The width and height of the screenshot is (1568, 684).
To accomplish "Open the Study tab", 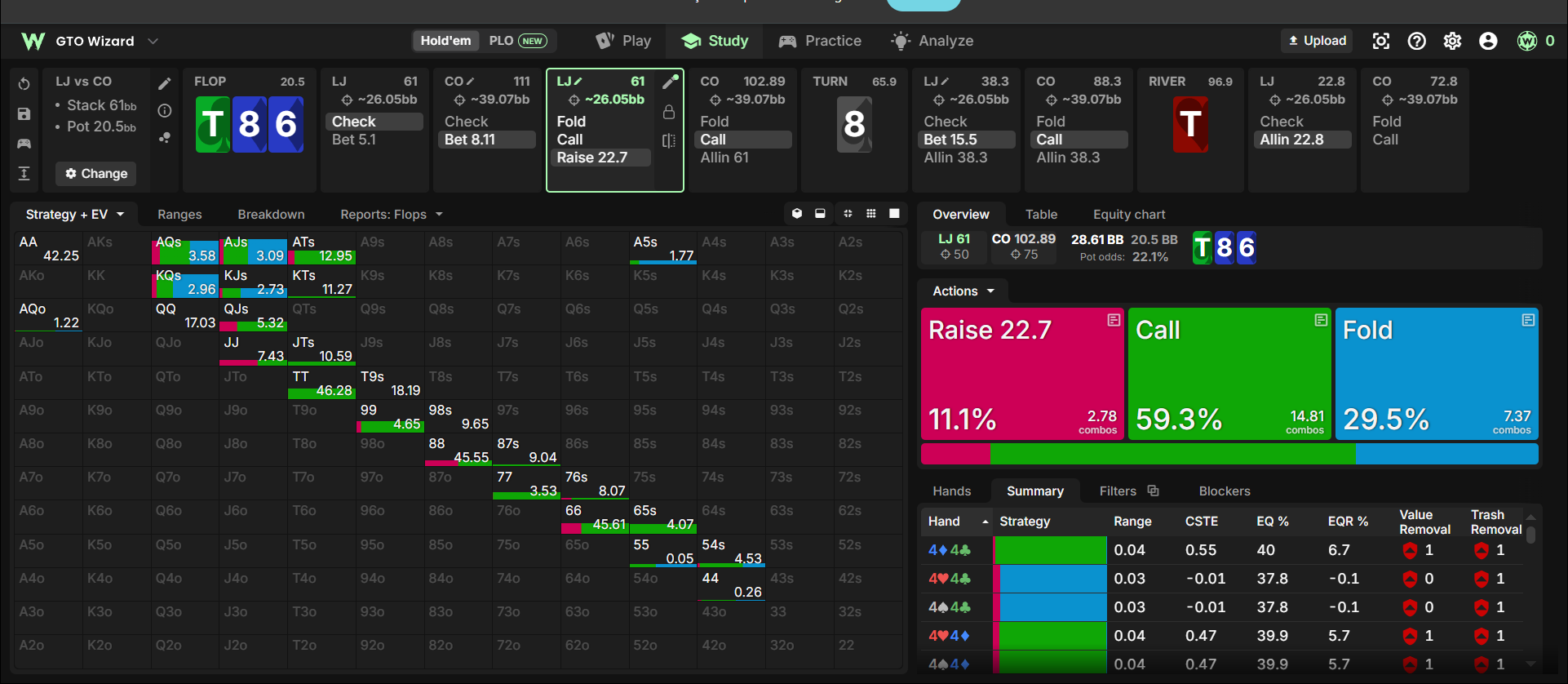I will (715, 41).
